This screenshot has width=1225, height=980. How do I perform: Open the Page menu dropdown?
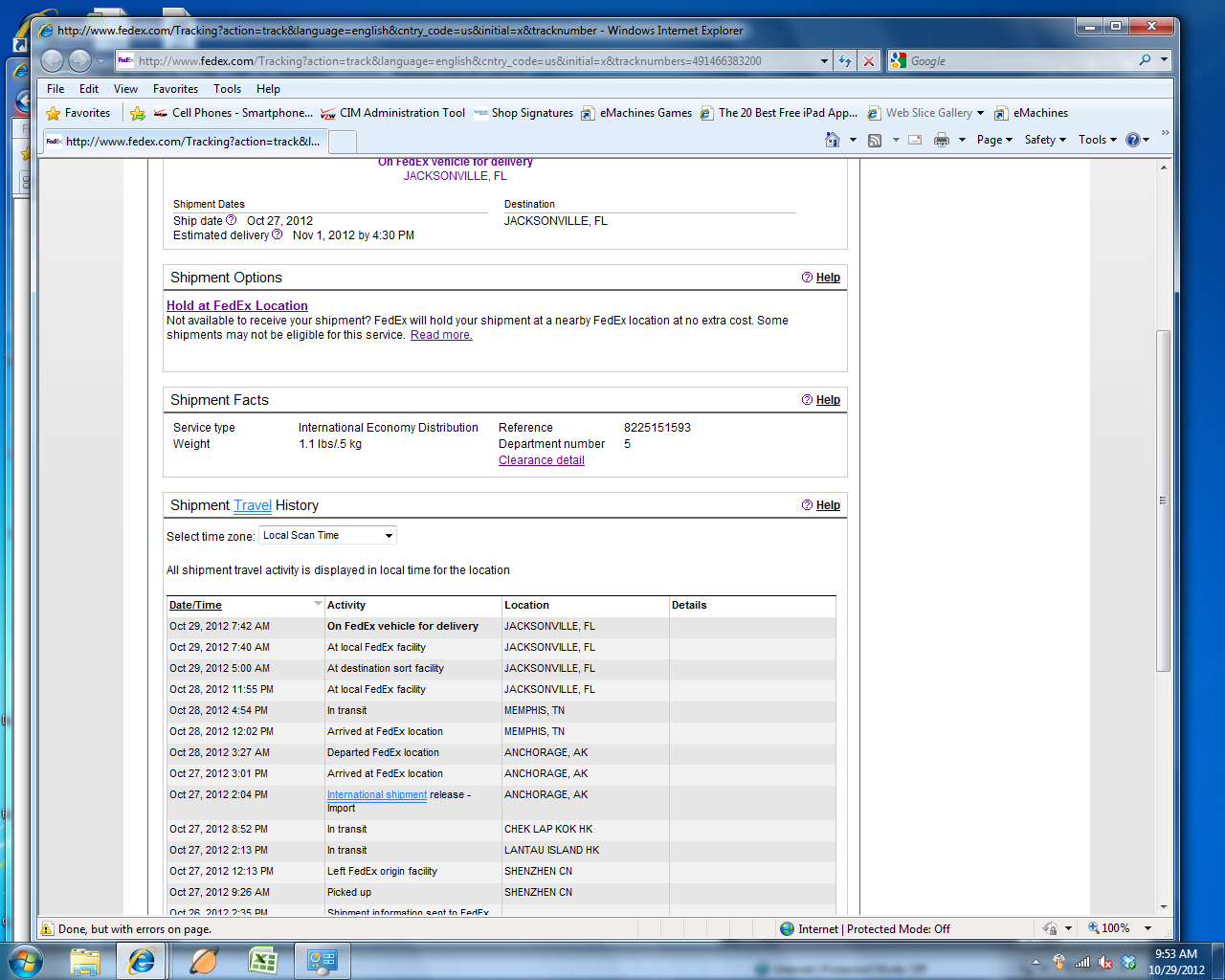pos(994,140)
